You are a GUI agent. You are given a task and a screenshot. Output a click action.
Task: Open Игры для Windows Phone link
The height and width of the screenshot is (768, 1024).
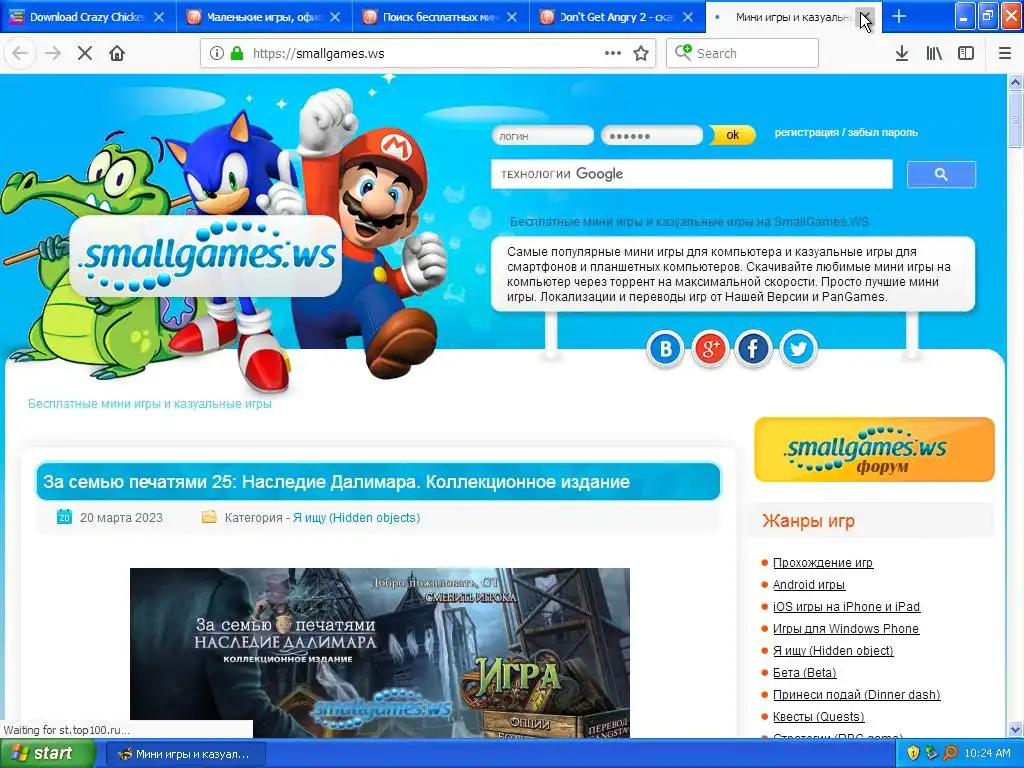point(846,629)
